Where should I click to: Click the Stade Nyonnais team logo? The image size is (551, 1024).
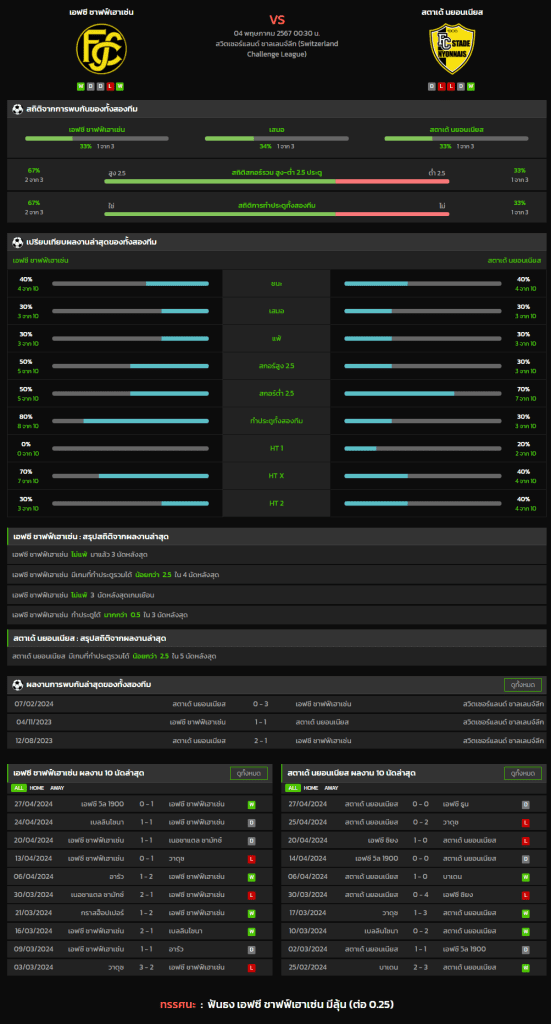tap(452, 49)
